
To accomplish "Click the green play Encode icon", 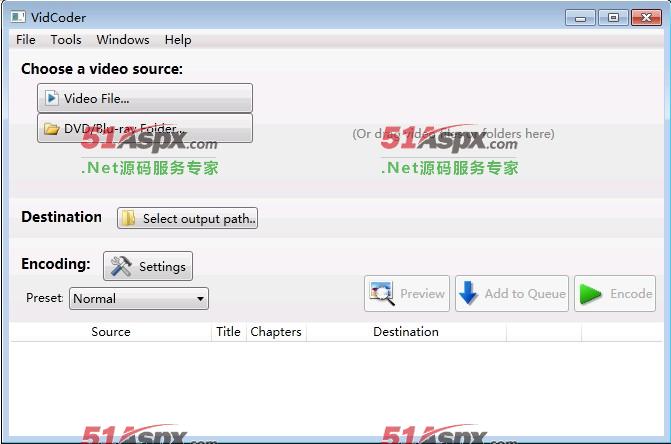I will (x=590, y=294).
